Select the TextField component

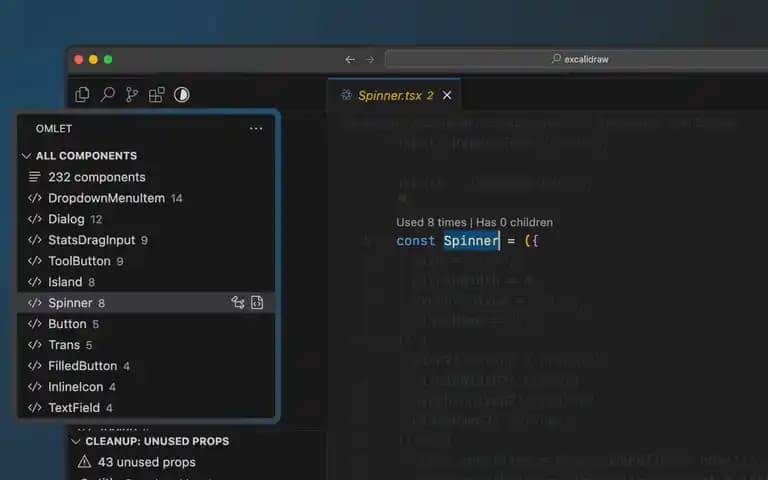tap(146, 408)
